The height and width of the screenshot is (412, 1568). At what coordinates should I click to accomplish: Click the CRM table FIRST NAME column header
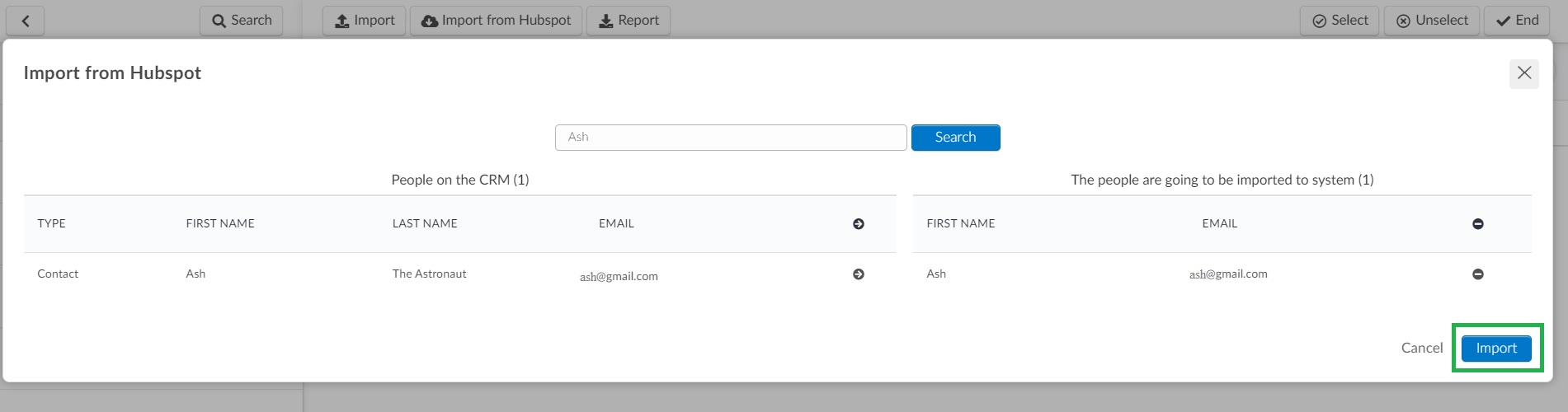coord(220,223)
